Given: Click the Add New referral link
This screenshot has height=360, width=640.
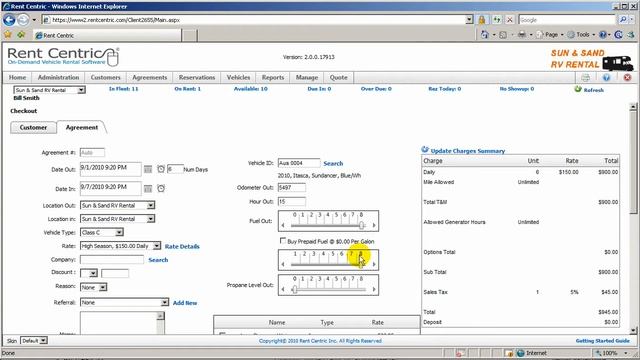Looking at the screenshot, I should click(x=185, y=303).
